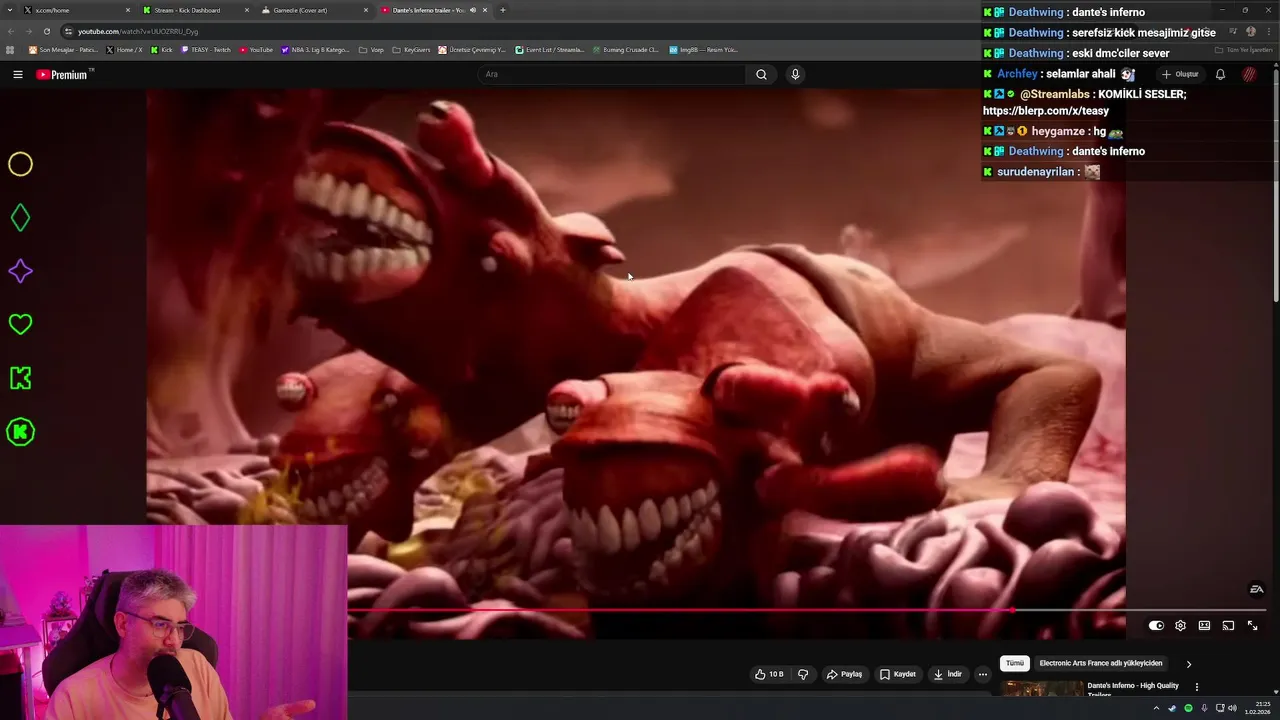This screenshot has height=720, width=1280.
Task: Enter fullscreen mode in the player
Action: [1252, 625]
